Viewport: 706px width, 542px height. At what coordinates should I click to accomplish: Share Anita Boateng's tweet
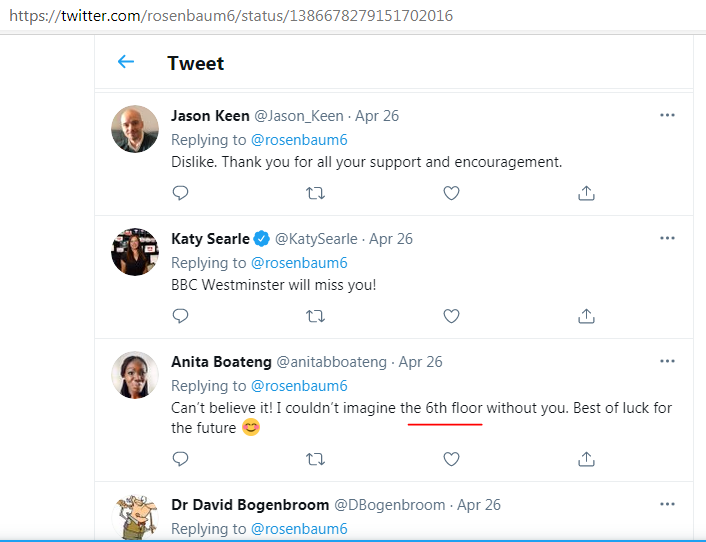(x=586, y=459)
